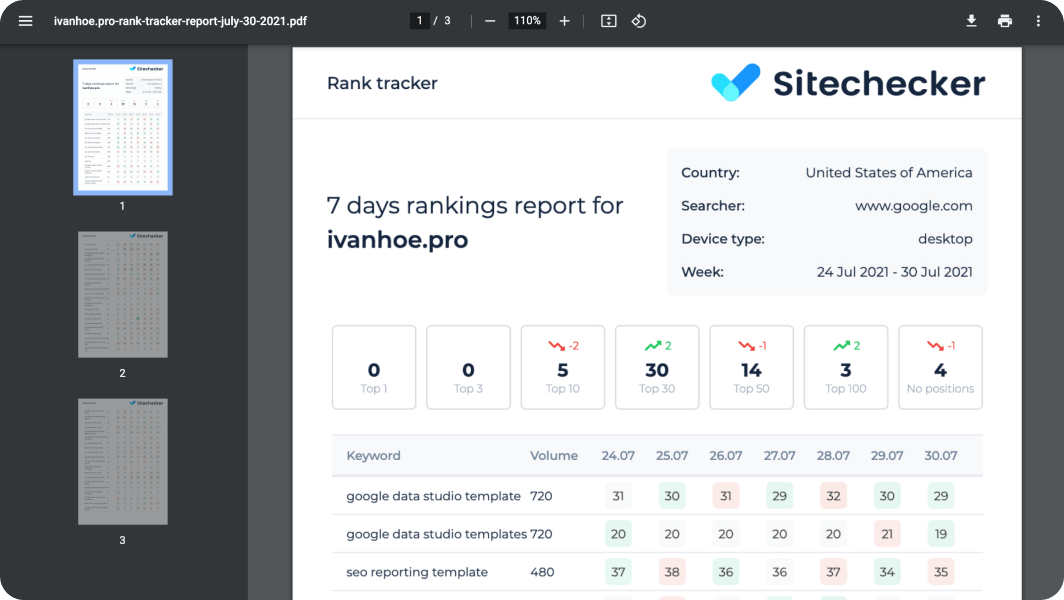Select page 1 thumbnail

(123, 127)
